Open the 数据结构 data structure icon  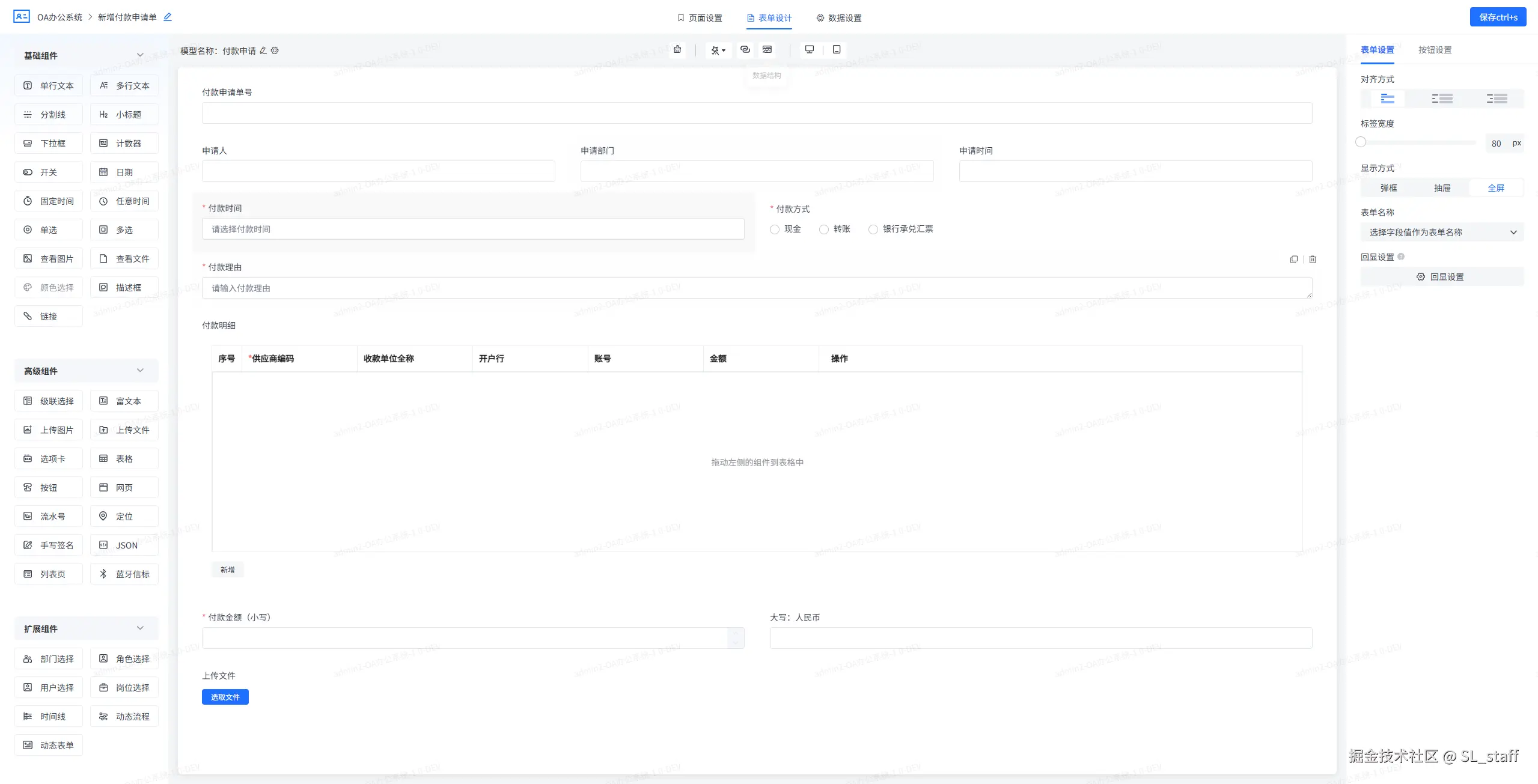[x=767, y=50]
